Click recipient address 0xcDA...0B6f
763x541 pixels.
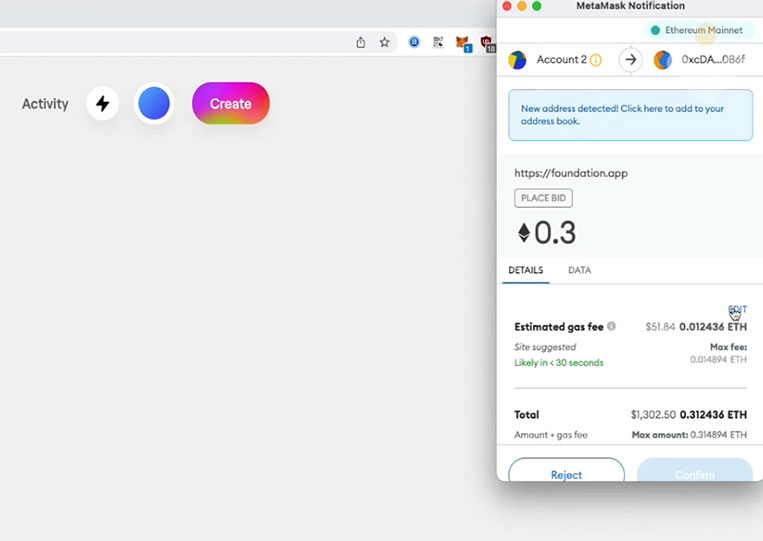pos(713,59)
